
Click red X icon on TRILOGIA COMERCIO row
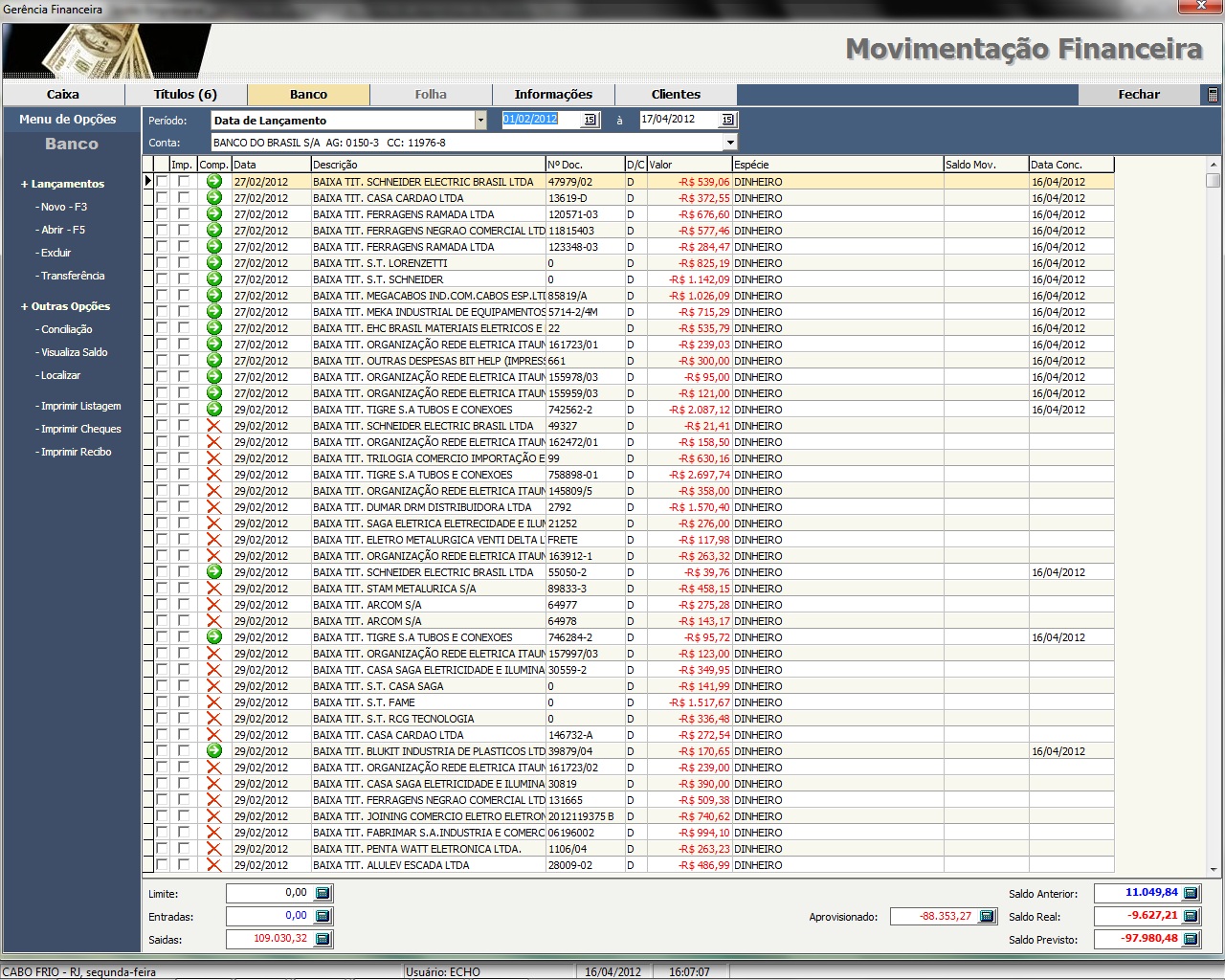click(x=214, y=458)
